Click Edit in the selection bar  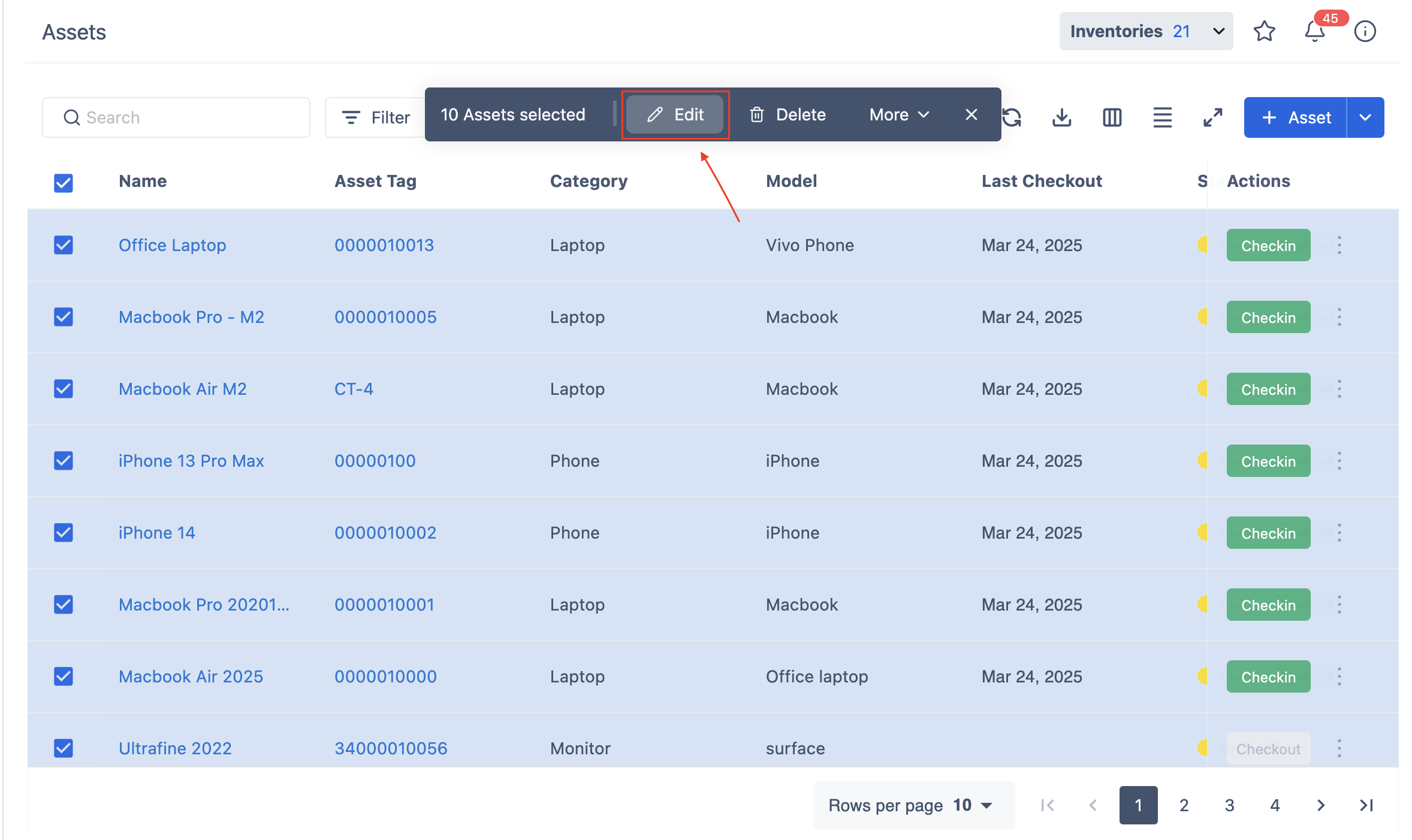[x=675, y=114]
